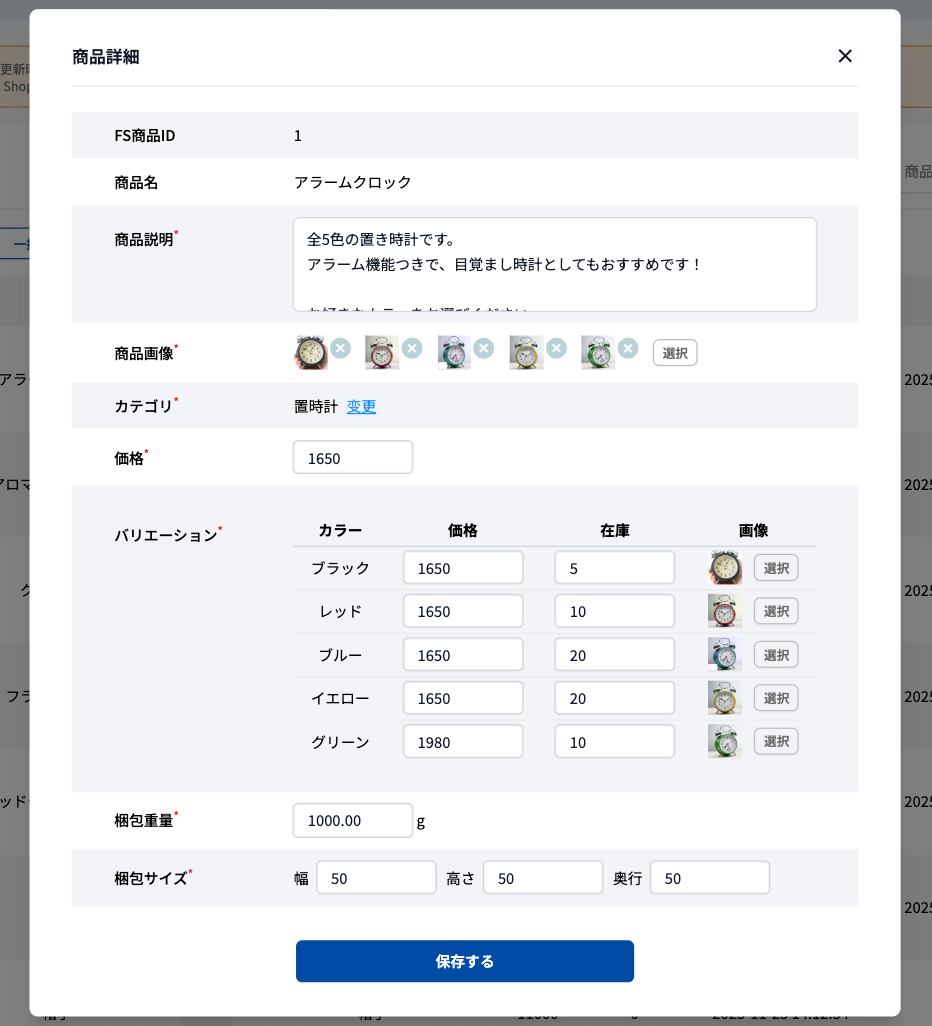The height and width of the screenshot is (1026, 932).
Task: Save the product with 保存する button
Action: pyautogui.click(x=464, y=961)
